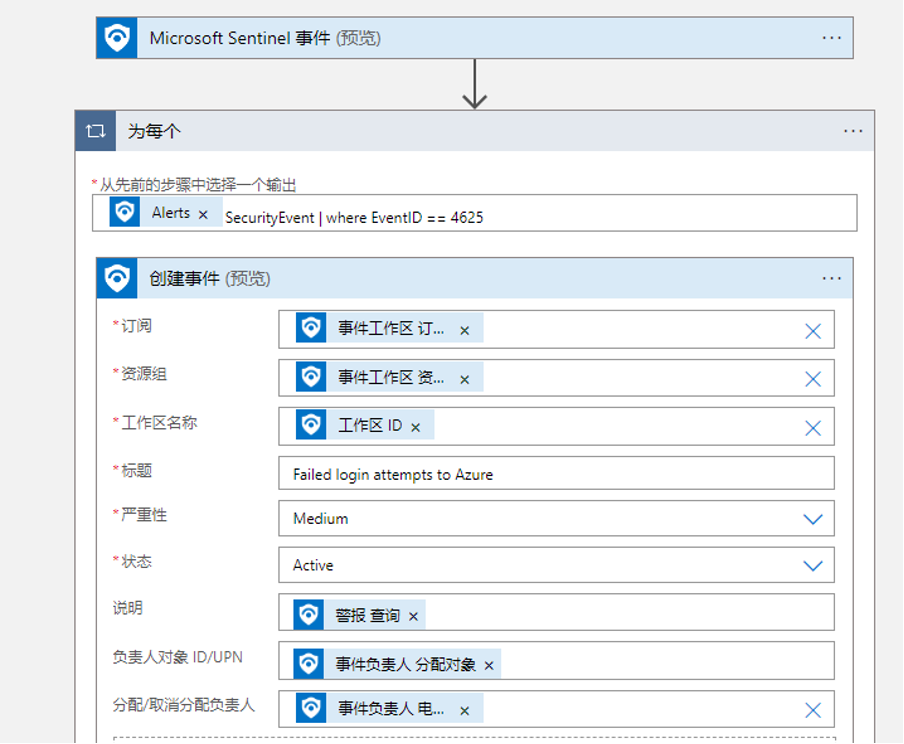Clear the 订阅 field with the blue X

(813, 331)
